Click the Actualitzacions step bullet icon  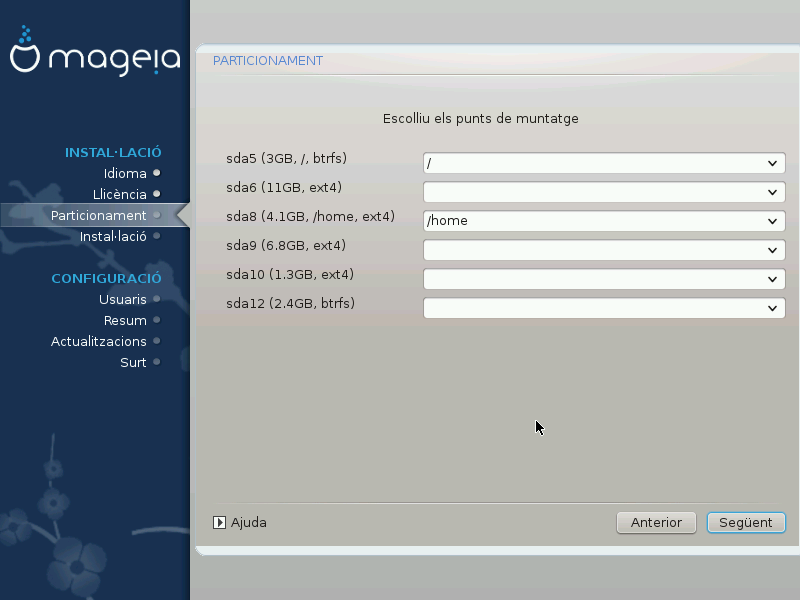click(x=157, y=341)
